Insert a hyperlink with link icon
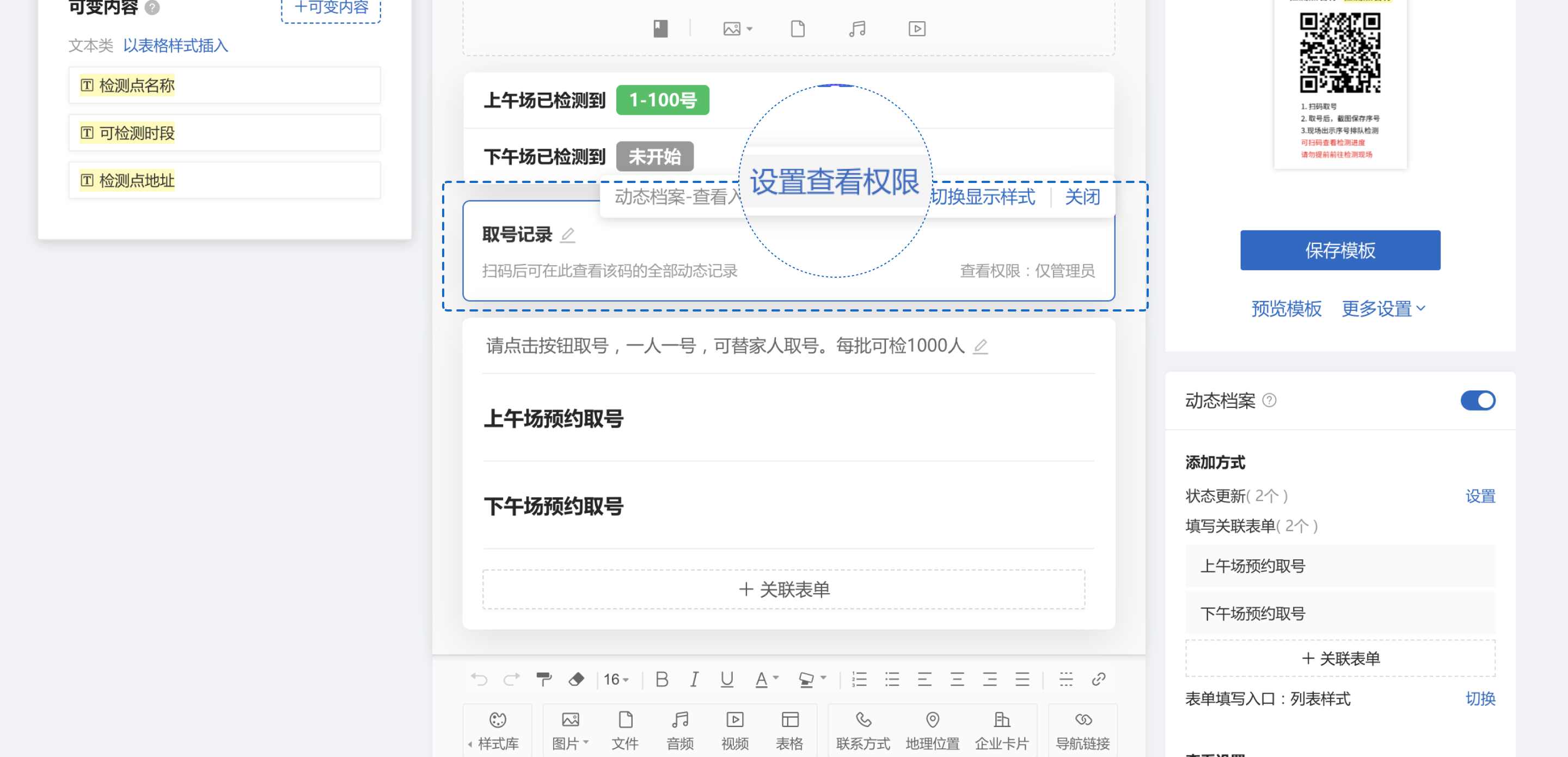The width and height of the screenshot is (1568, 757). 1098,679
